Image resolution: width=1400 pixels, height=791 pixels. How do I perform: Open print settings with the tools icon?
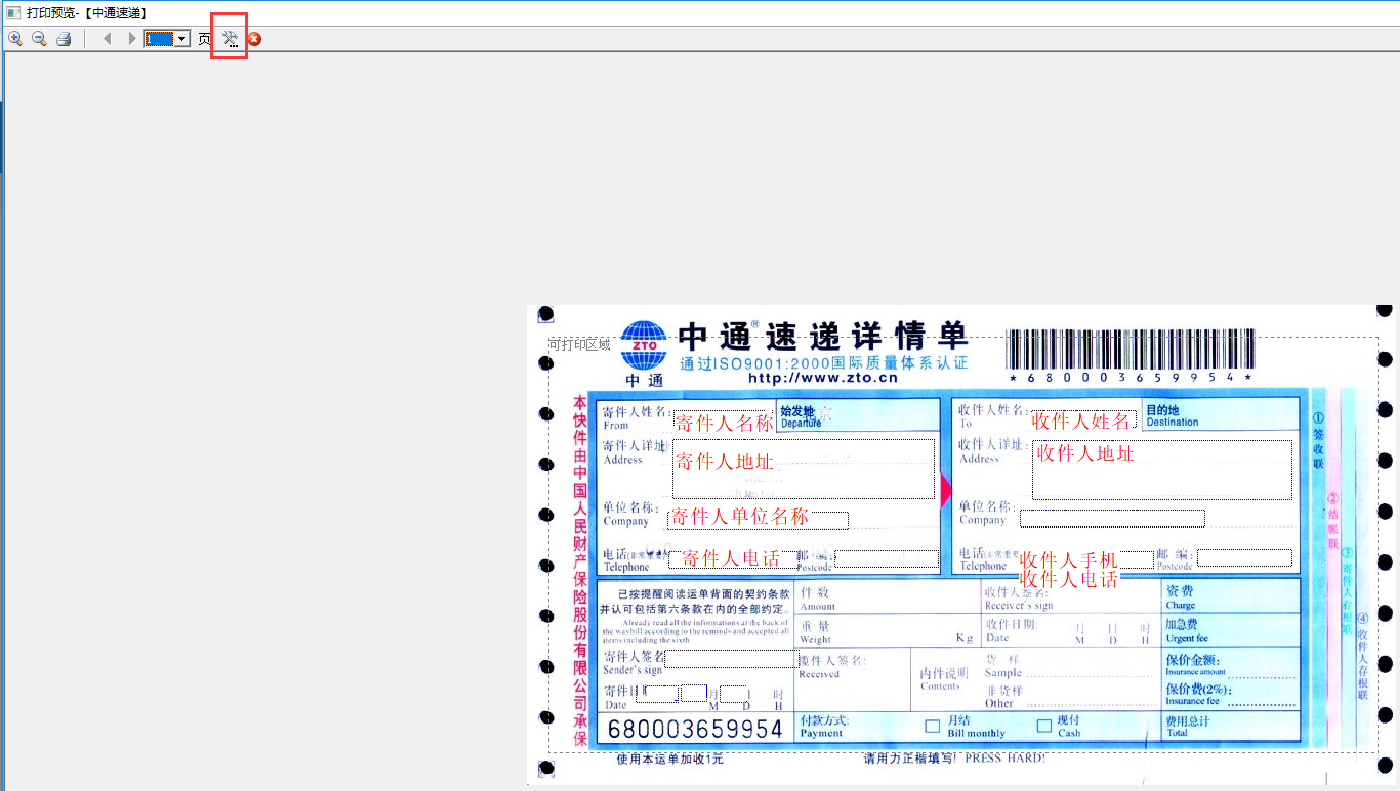pyautogui.click(x=230, y=39)
